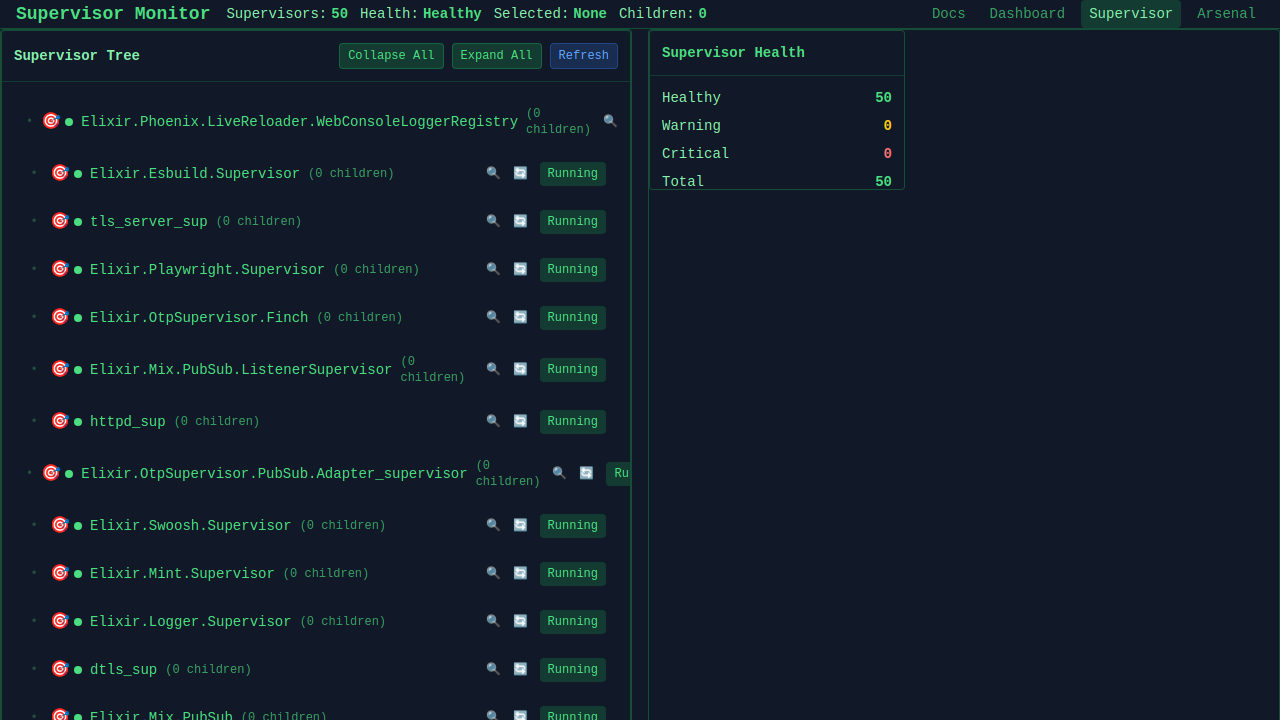Click refresh icon on Elixir.OtpSupervisor.Finch row
The height and width of the screenshot is (720, 1280).
click(x=520, y=317)
